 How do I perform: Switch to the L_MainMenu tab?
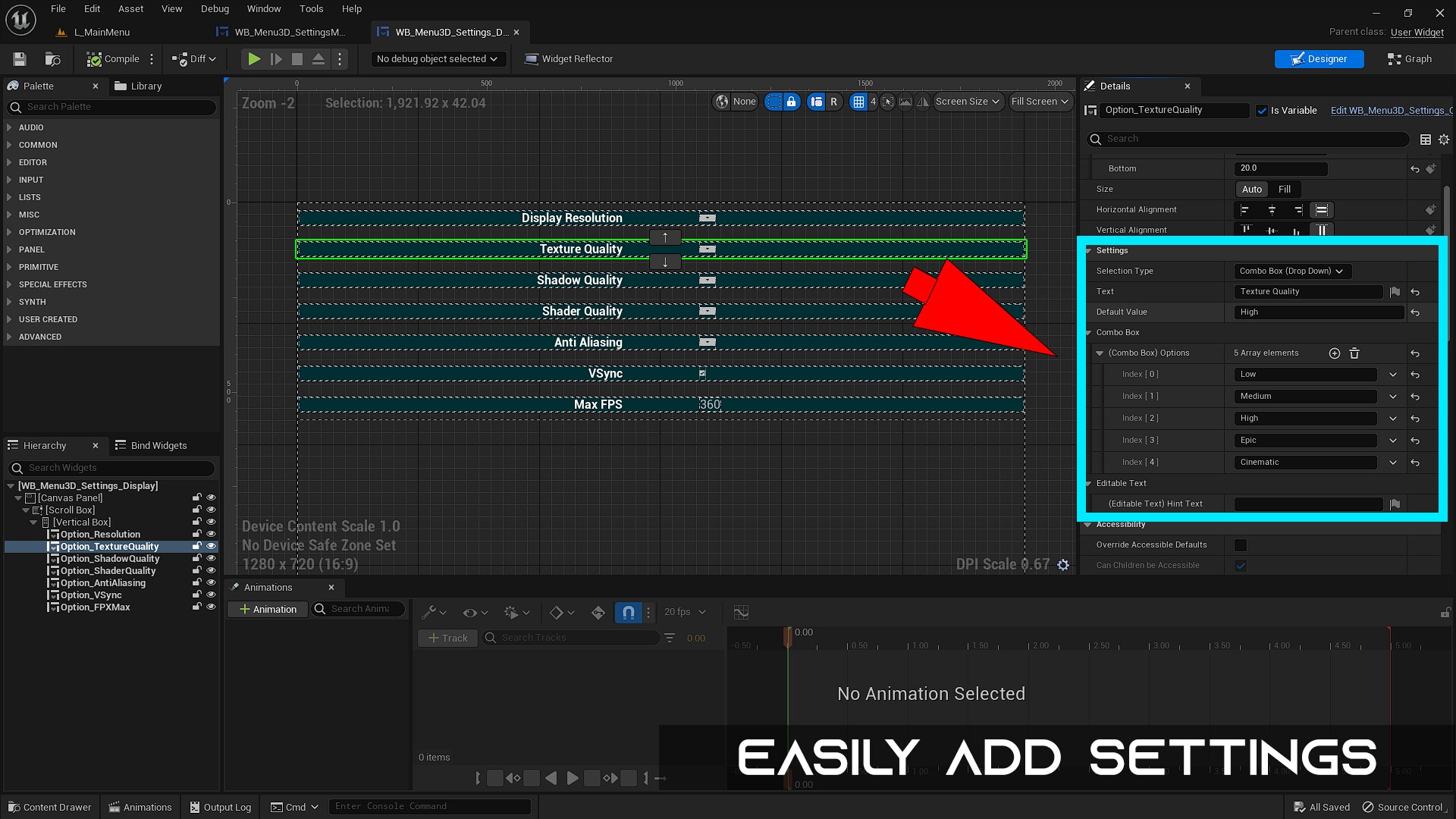(102, 33)
